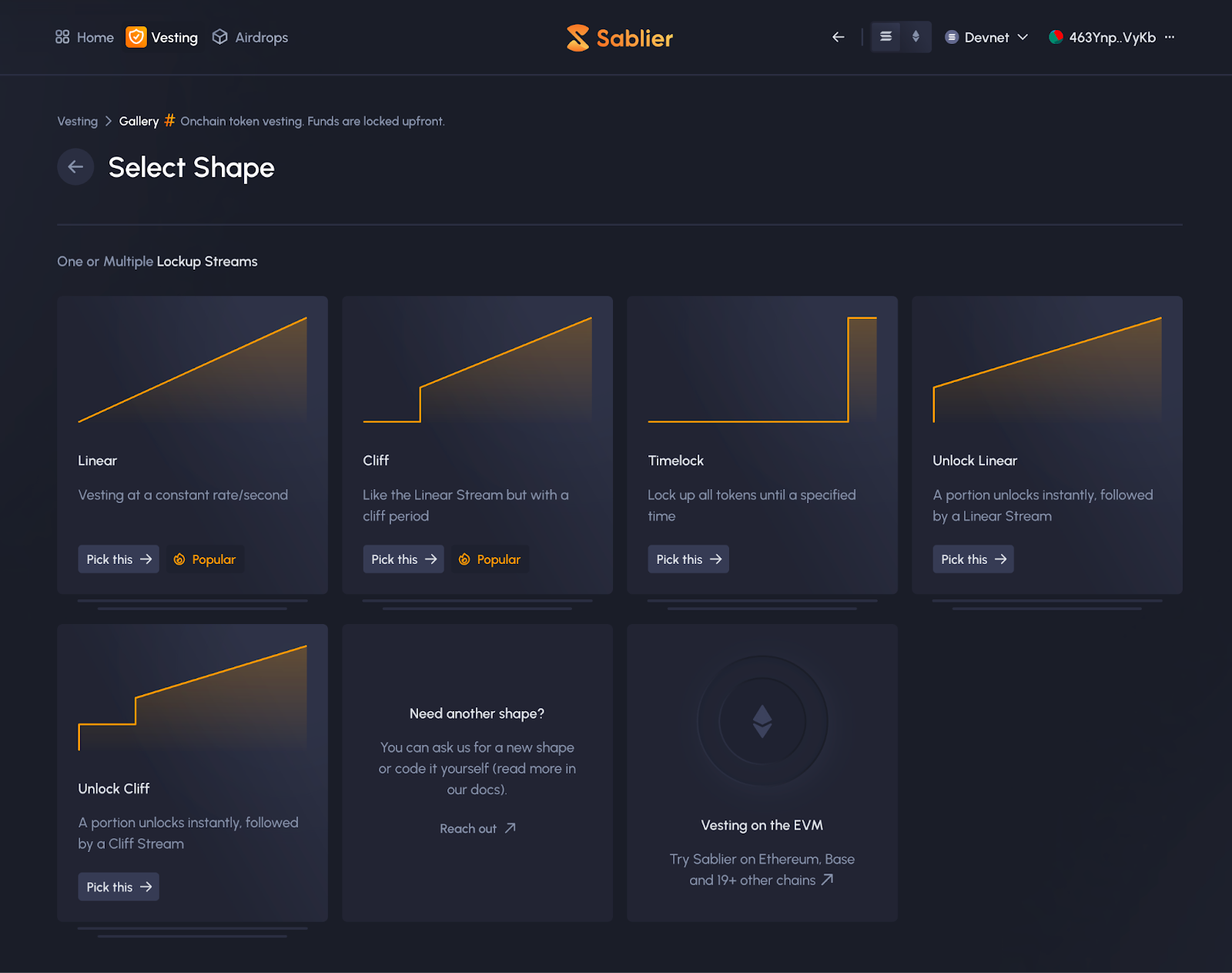The height and width of the screenshot is (973, 1232).
Task: Click the Reach out link
Action: (477, 828)
